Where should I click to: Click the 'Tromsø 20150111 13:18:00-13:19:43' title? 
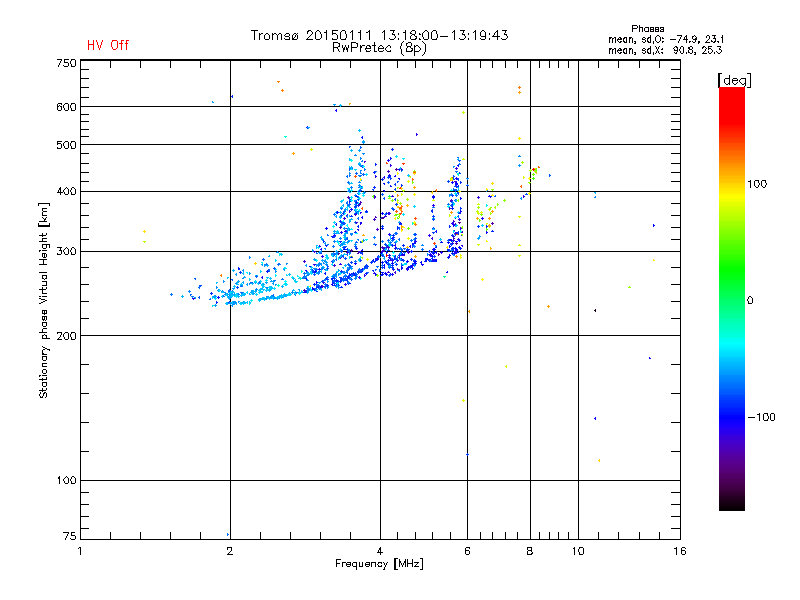pyautogui.click(x=379, y=35)
